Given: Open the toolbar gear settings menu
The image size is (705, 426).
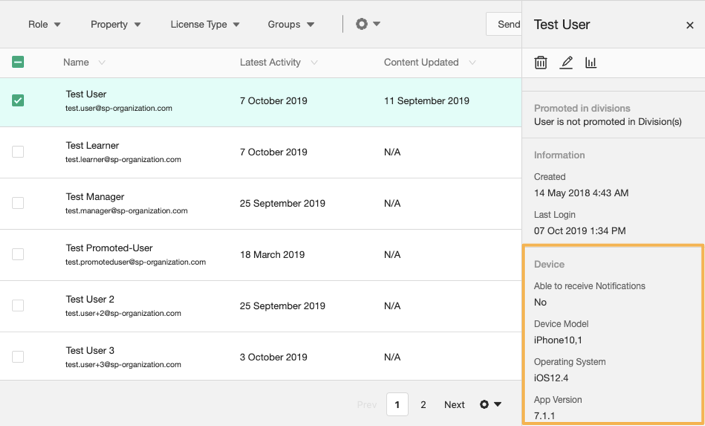Looking at the screenshot, I should (x=368, y=24).
